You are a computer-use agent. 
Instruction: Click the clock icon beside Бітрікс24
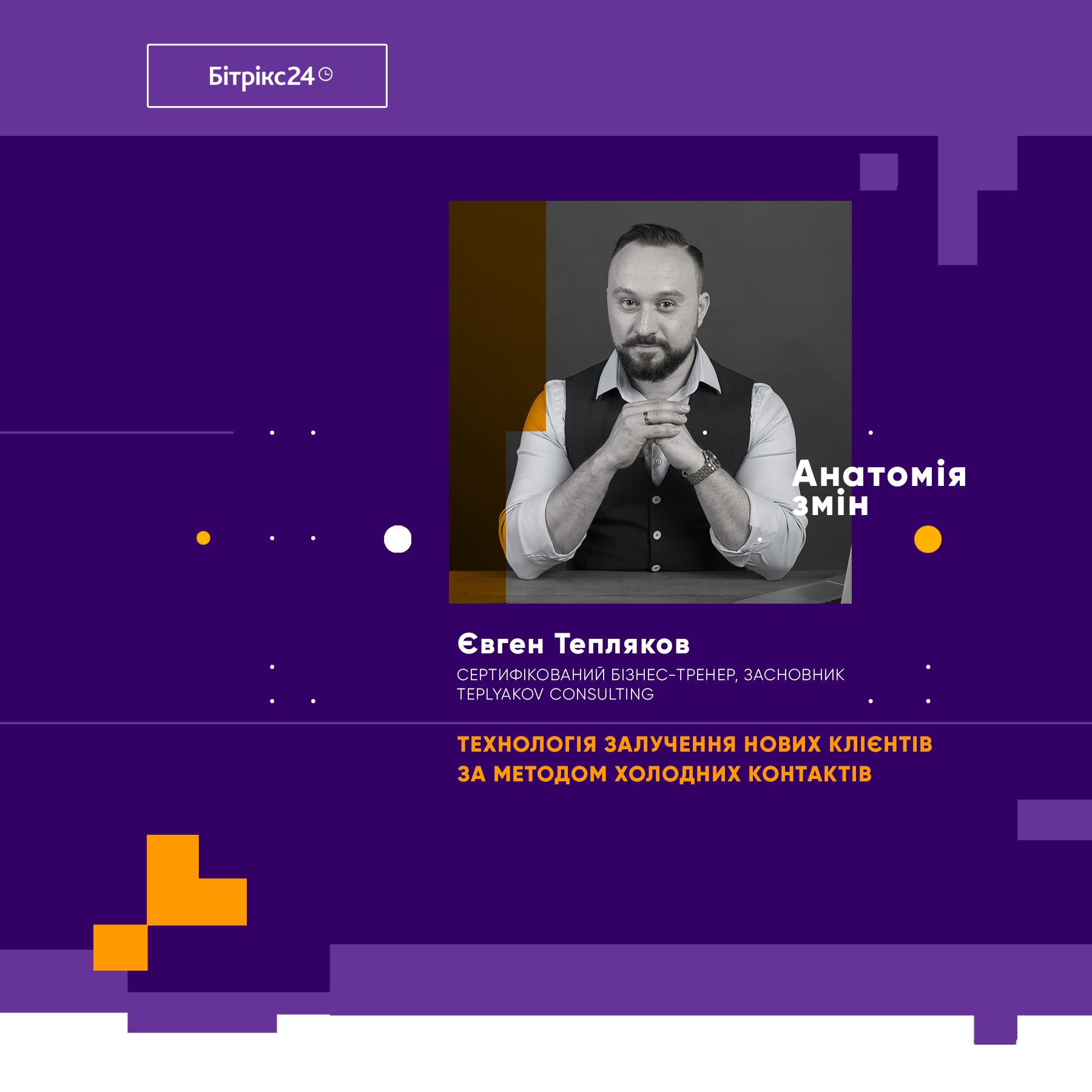326,74
